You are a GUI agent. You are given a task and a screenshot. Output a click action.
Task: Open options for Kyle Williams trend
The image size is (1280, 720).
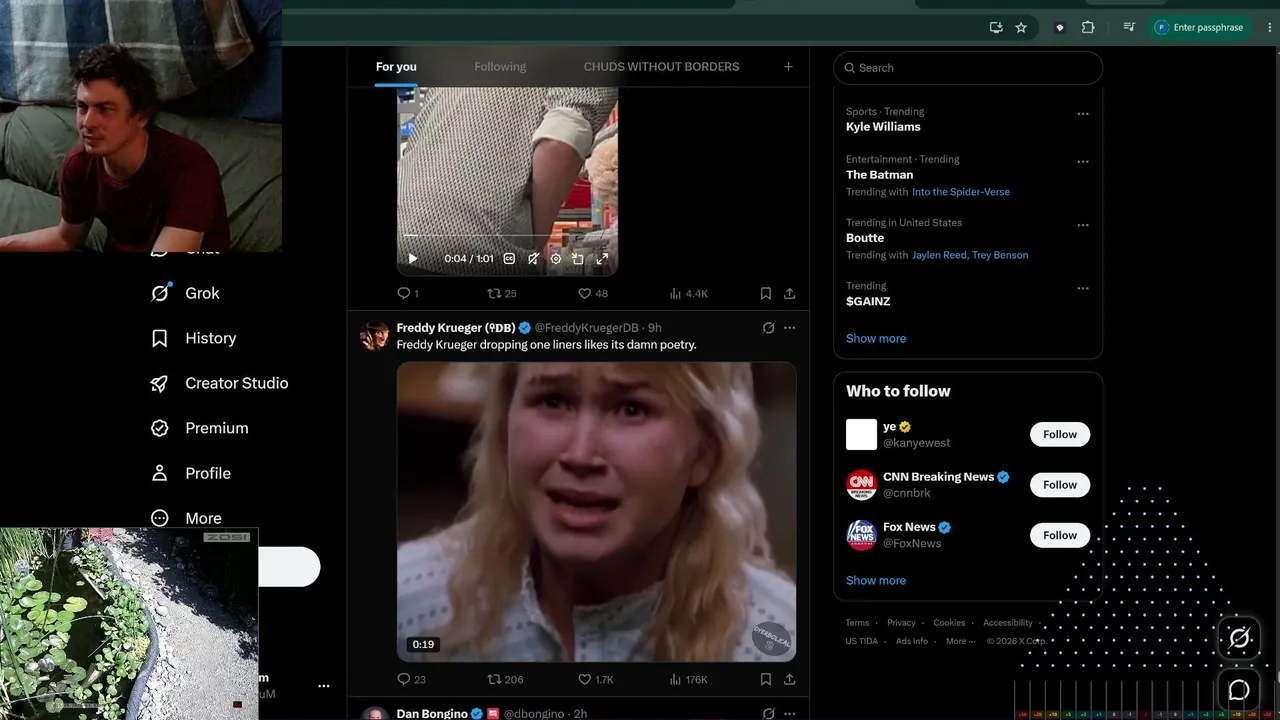pyautogui.click(x=1083, y=114)
